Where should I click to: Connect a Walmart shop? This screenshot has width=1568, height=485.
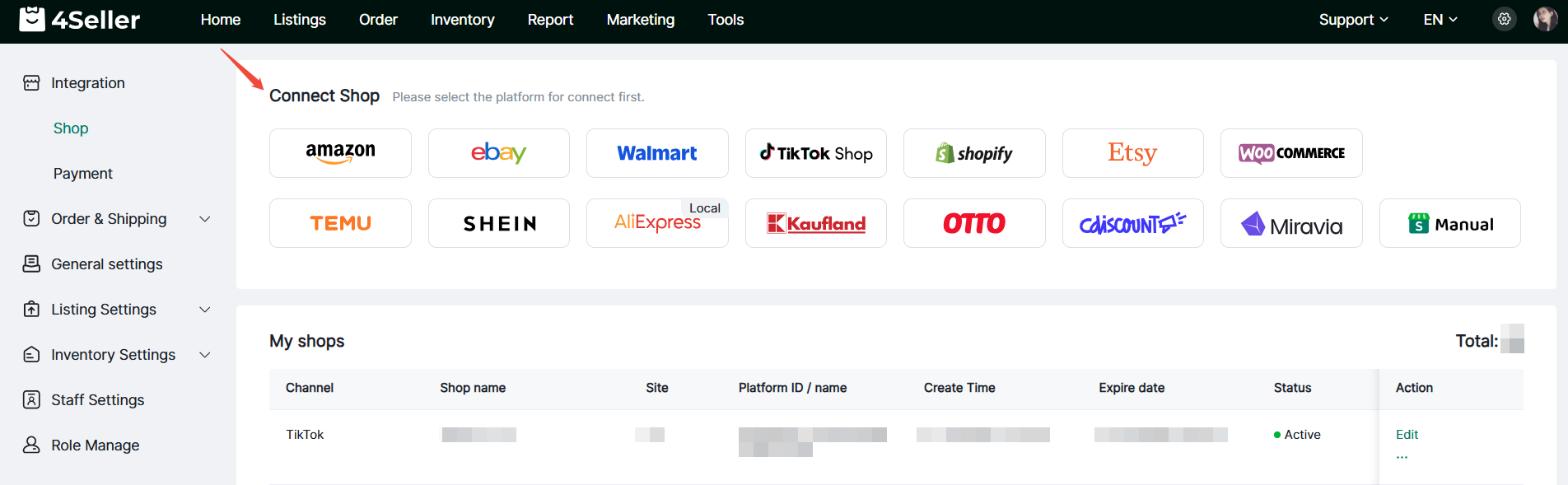click(x=657, y=153)
